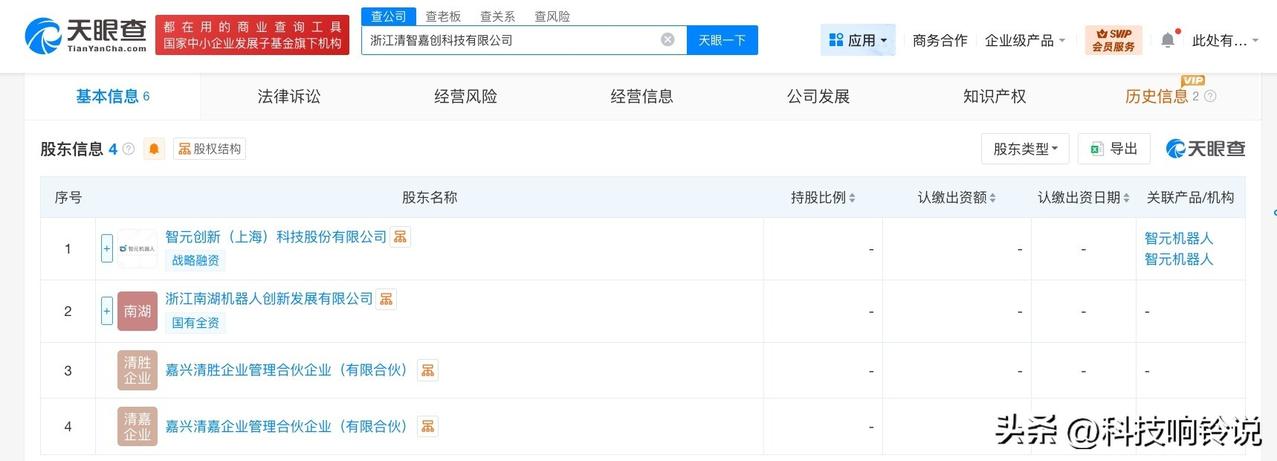This screenshot has height=461, width=1277.
Task: Open 嘉兴清胜企业管理合伙企业 link
Action: [289, 370]
